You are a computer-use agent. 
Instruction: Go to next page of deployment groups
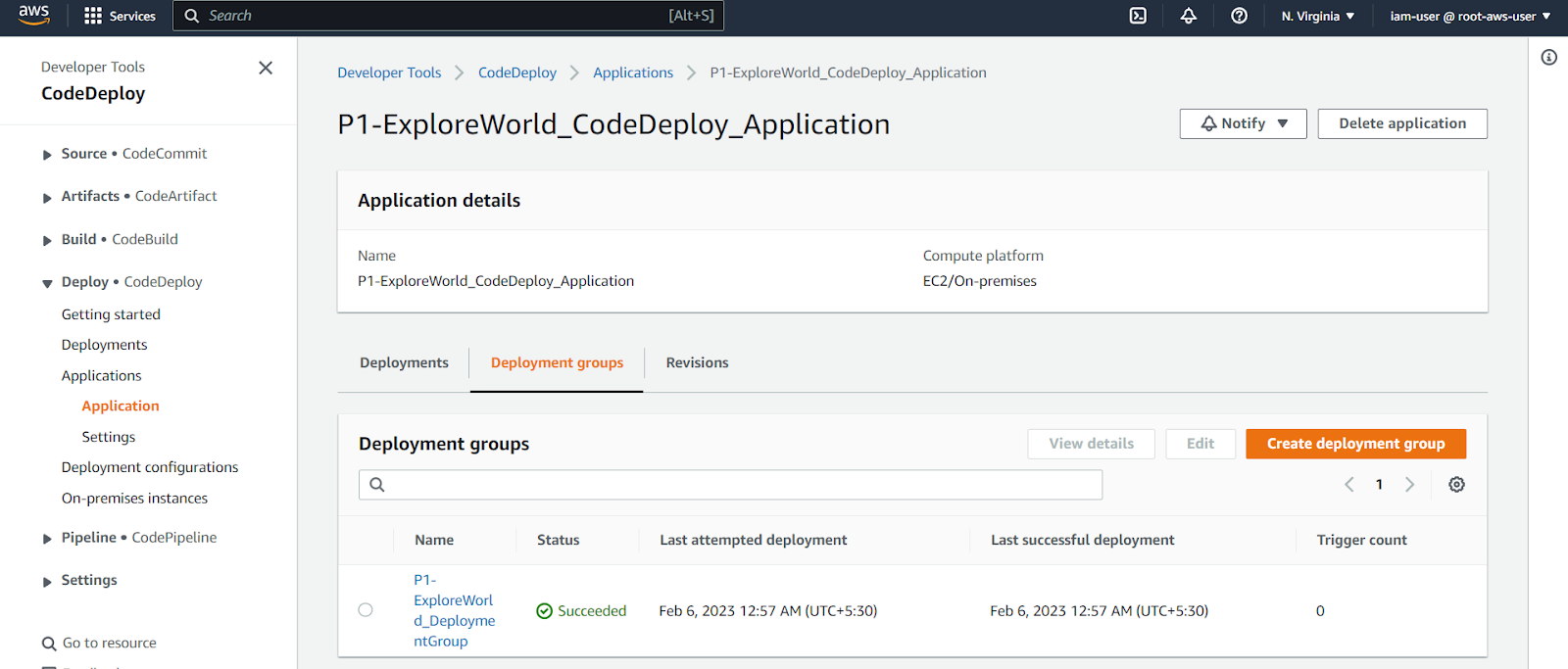(1410, 485)
